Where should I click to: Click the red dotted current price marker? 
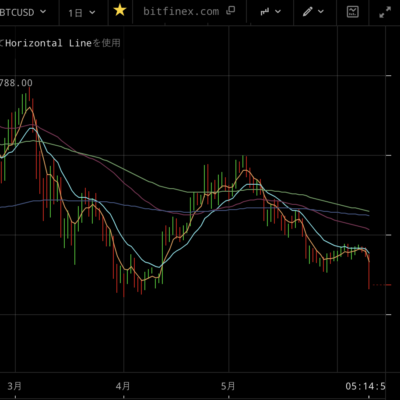pos(382,285)
